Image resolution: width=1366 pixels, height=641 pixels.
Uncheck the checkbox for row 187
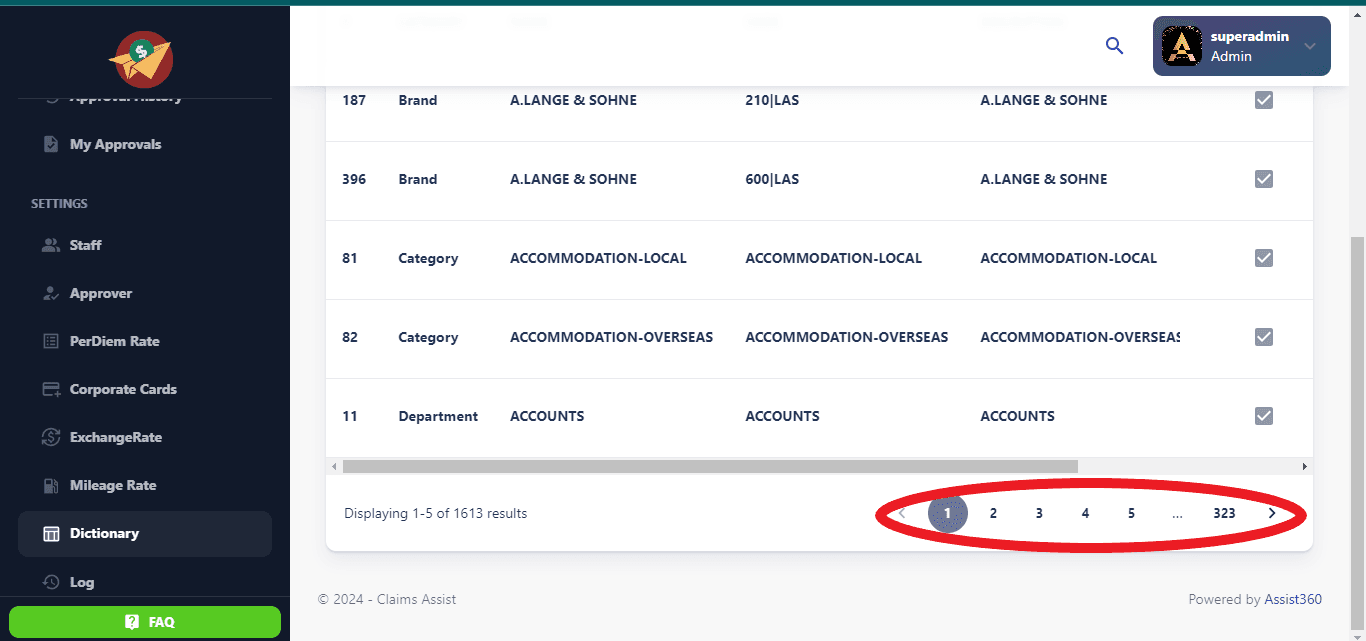(x=1263, y=100)
